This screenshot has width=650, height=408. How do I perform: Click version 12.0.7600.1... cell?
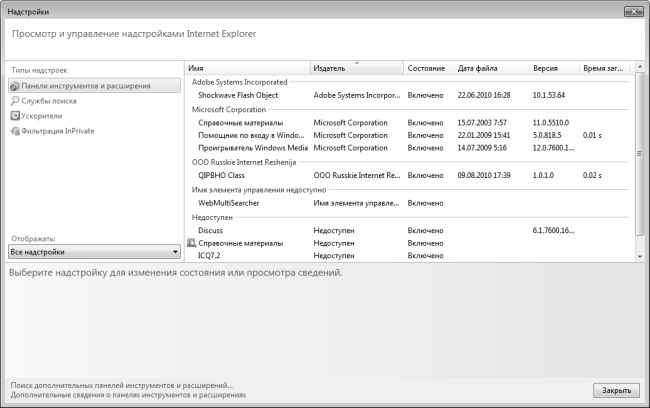click(x=553, y=148)
